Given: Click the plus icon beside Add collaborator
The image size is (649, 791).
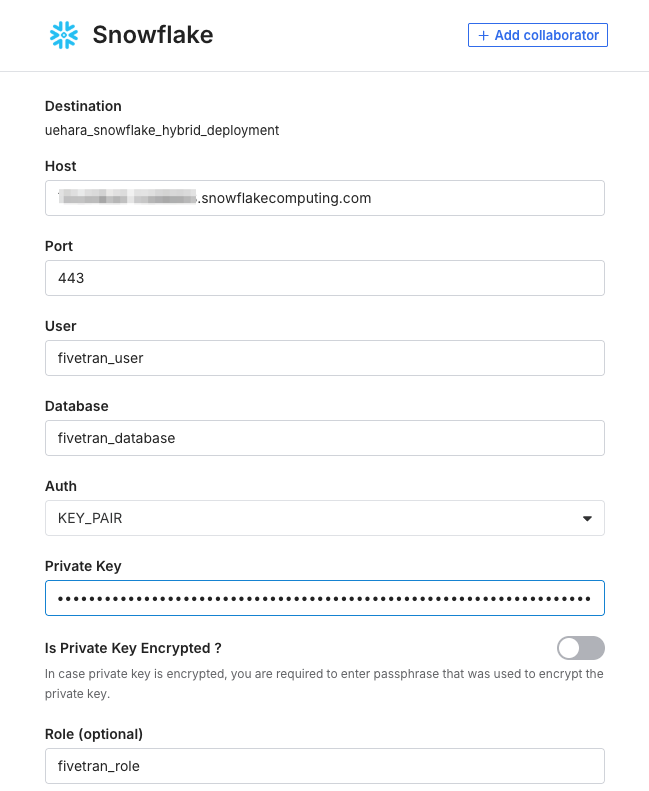Looking at the screenshot, I should click(x=484, y=36).
